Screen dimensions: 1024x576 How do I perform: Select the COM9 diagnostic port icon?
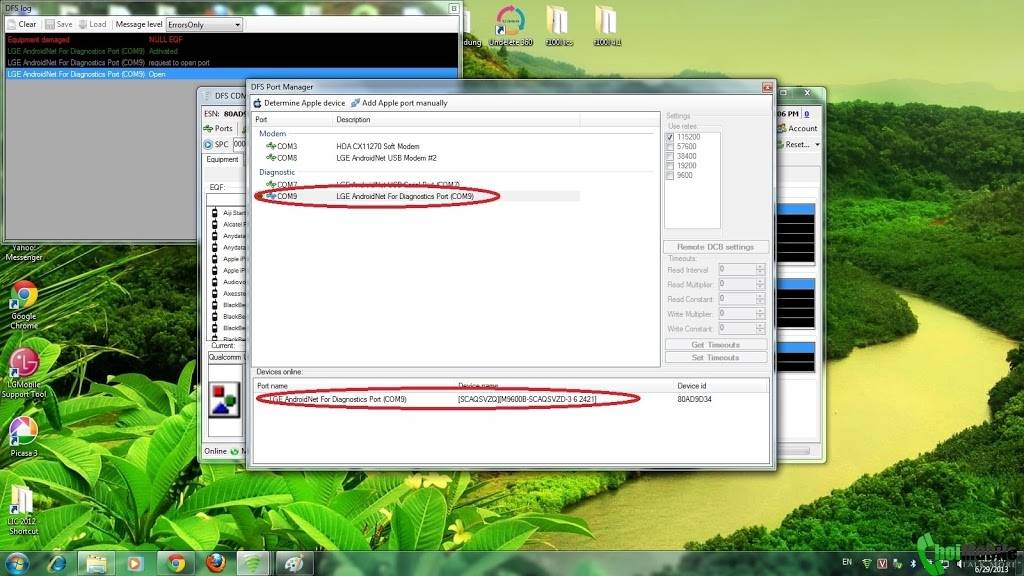(271, 196)
